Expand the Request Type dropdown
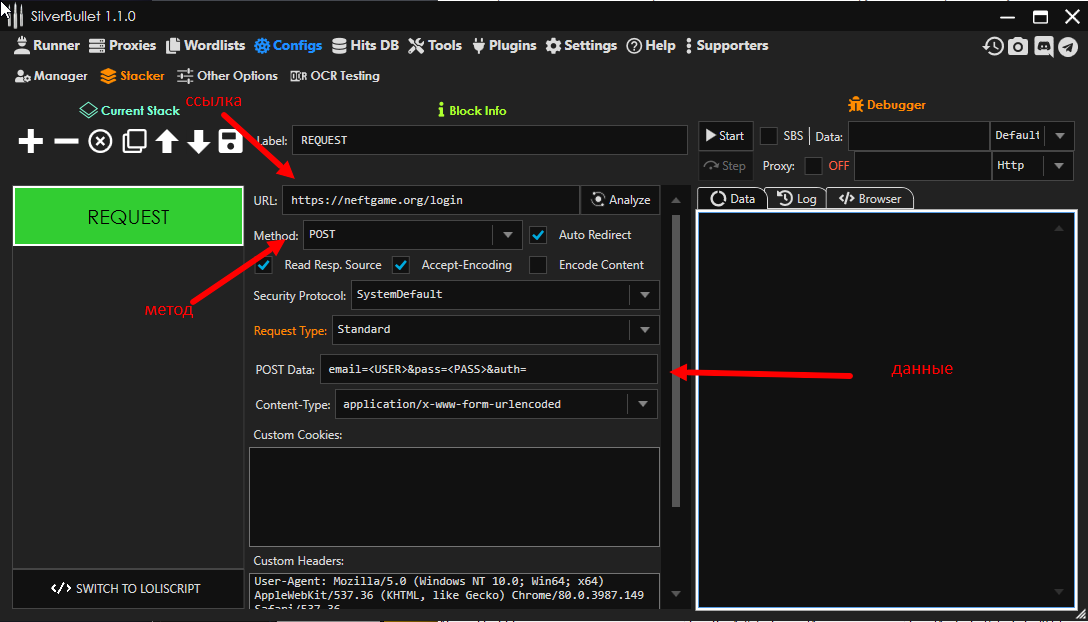This screenshot has width=1088, height=622. pos(645,330)
